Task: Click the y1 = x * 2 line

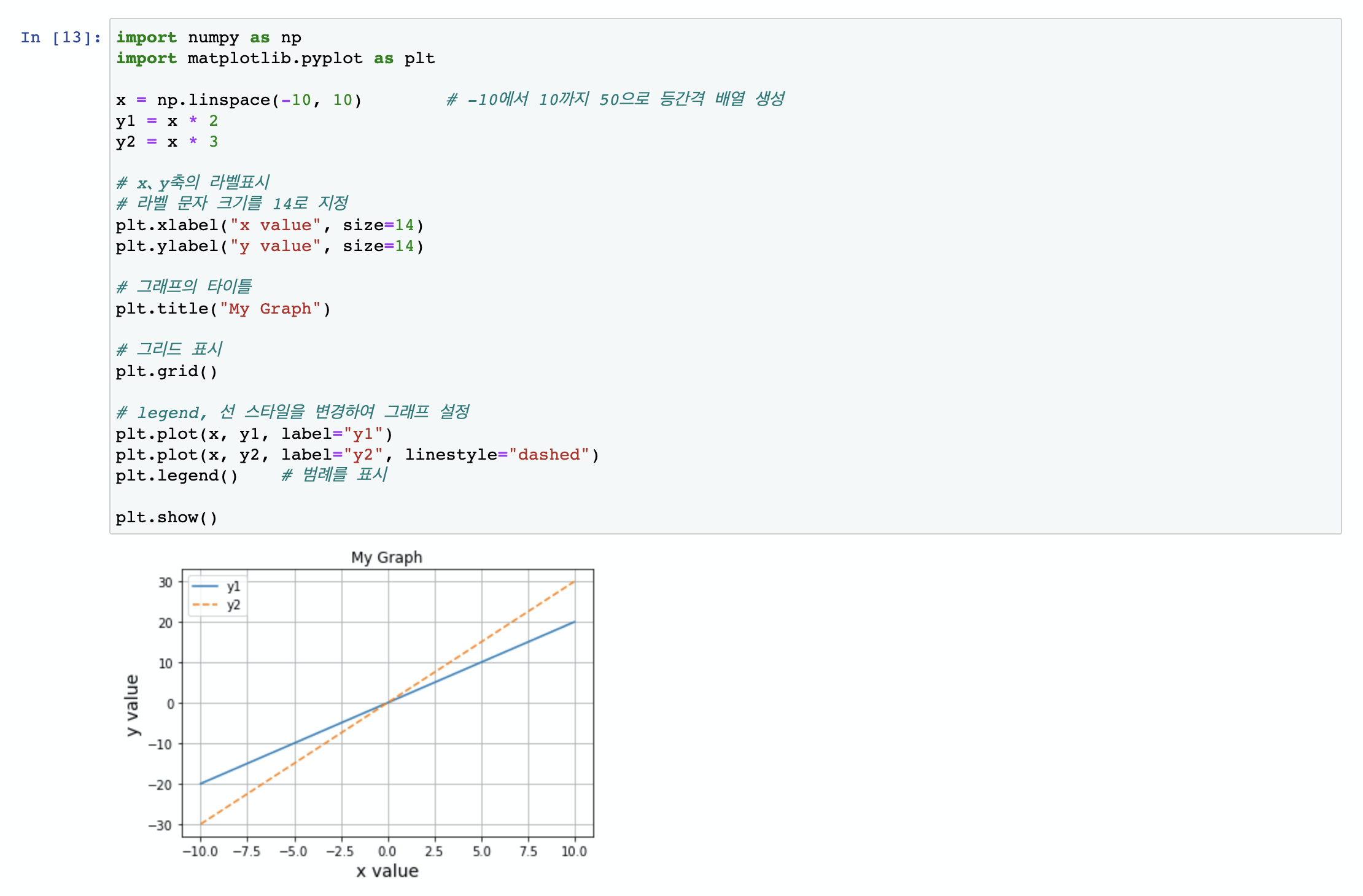Action: click(x=166, y=122)
